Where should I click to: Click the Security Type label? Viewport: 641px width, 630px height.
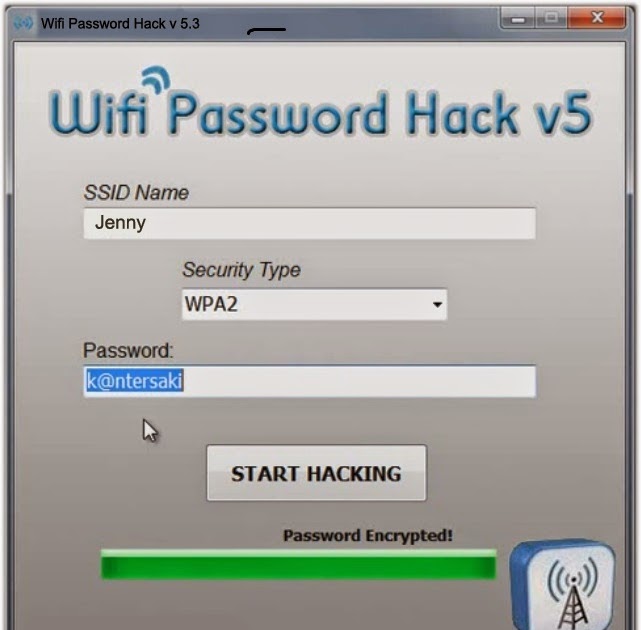coord(241,270)
